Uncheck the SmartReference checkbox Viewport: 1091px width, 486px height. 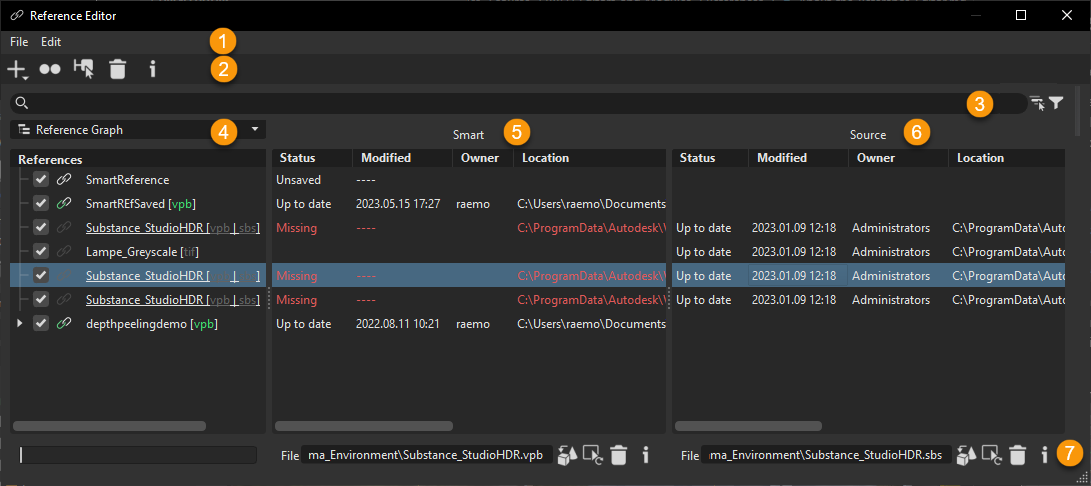[41, 180]
